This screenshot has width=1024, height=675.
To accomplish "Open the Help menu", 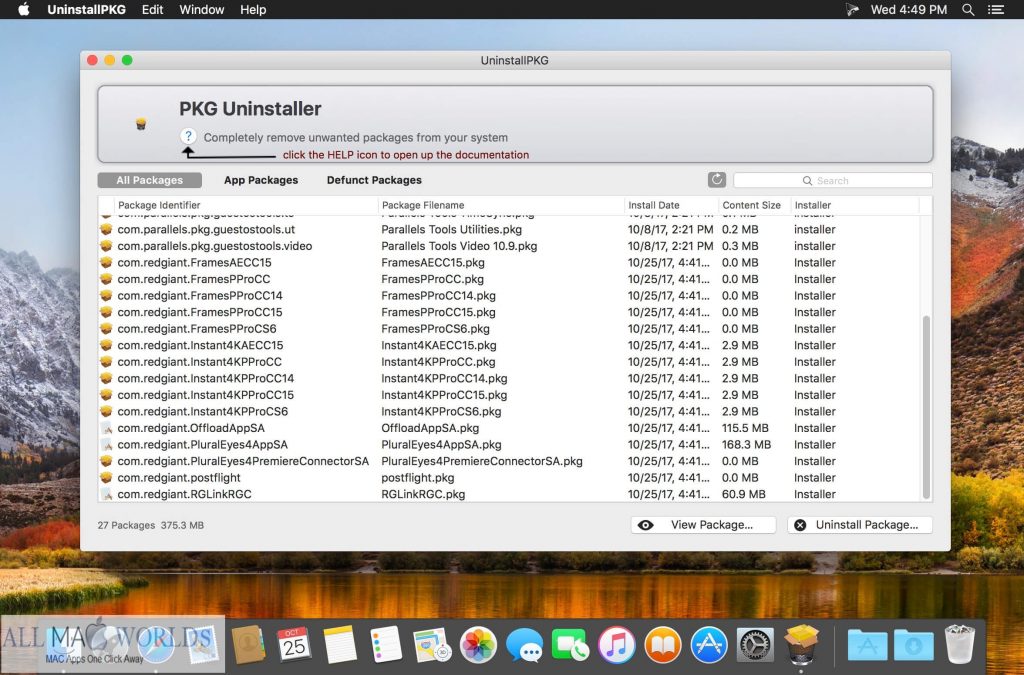I will [x=253, y=10].
